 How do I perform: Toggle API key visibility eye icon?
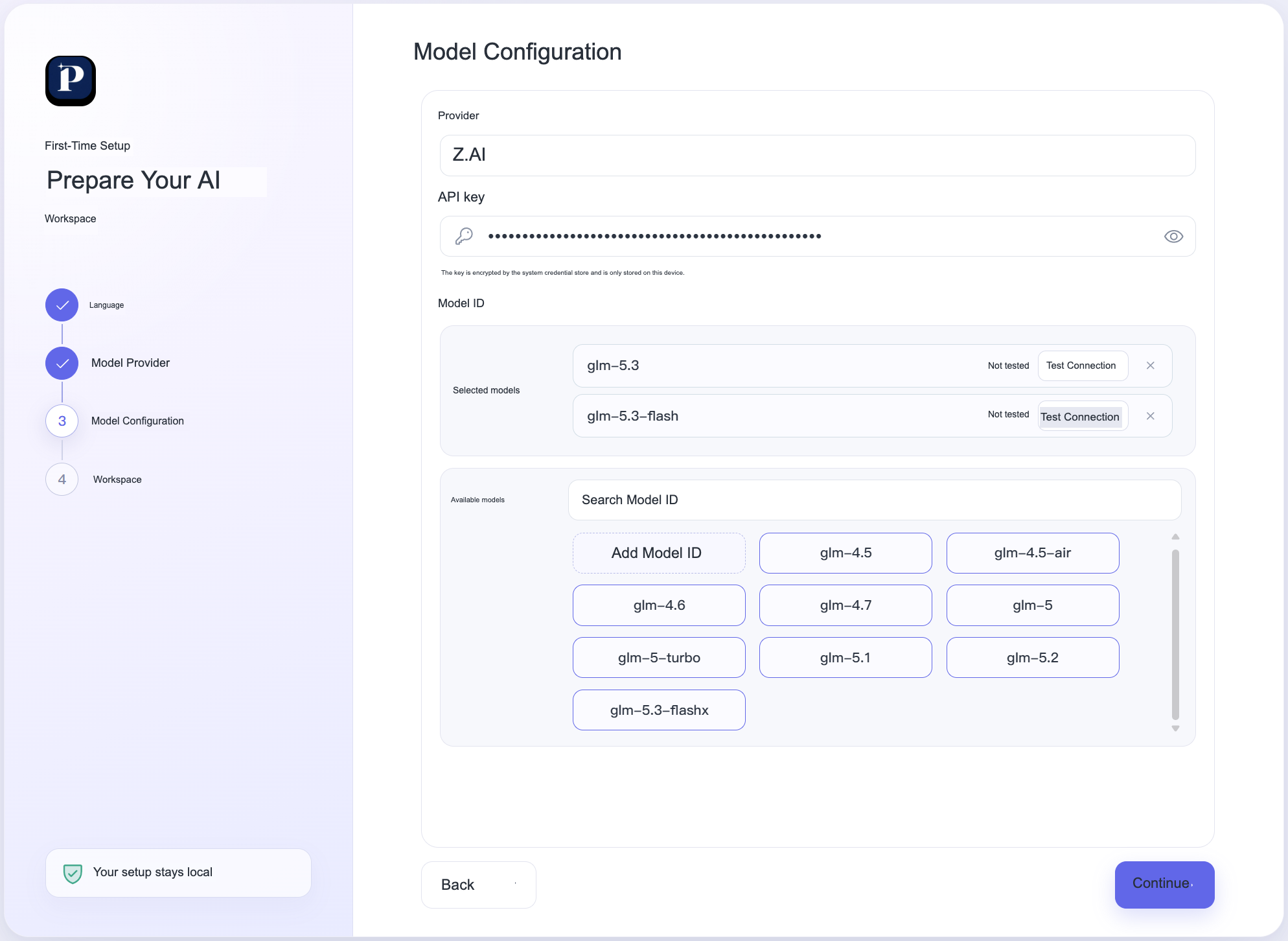click(1173, 237)
